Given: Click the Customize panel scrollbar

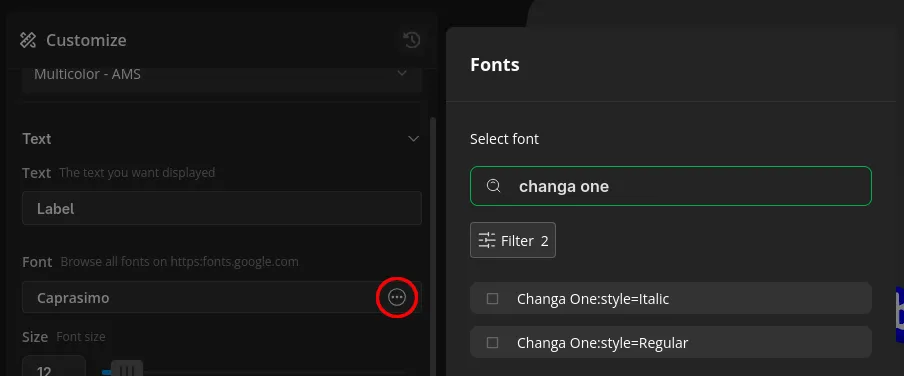Looking at the screenshot, I should click(x=433, y=247).
